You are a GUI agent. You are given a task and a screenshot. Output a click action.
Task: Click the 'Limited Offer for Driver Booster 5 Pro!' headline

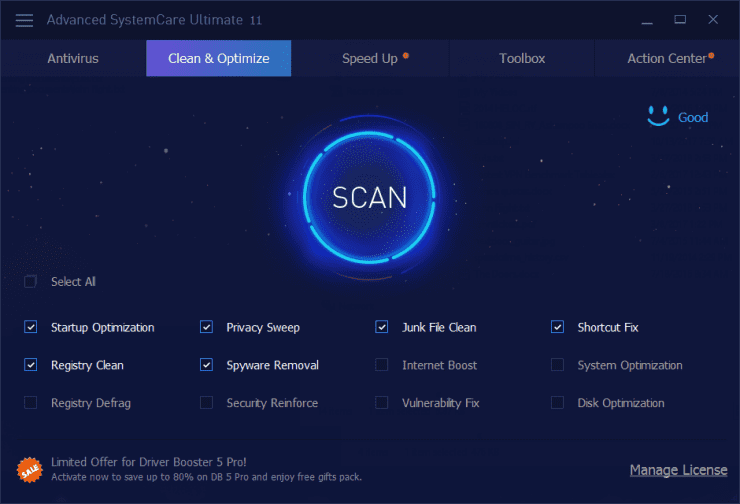(149, 462)
